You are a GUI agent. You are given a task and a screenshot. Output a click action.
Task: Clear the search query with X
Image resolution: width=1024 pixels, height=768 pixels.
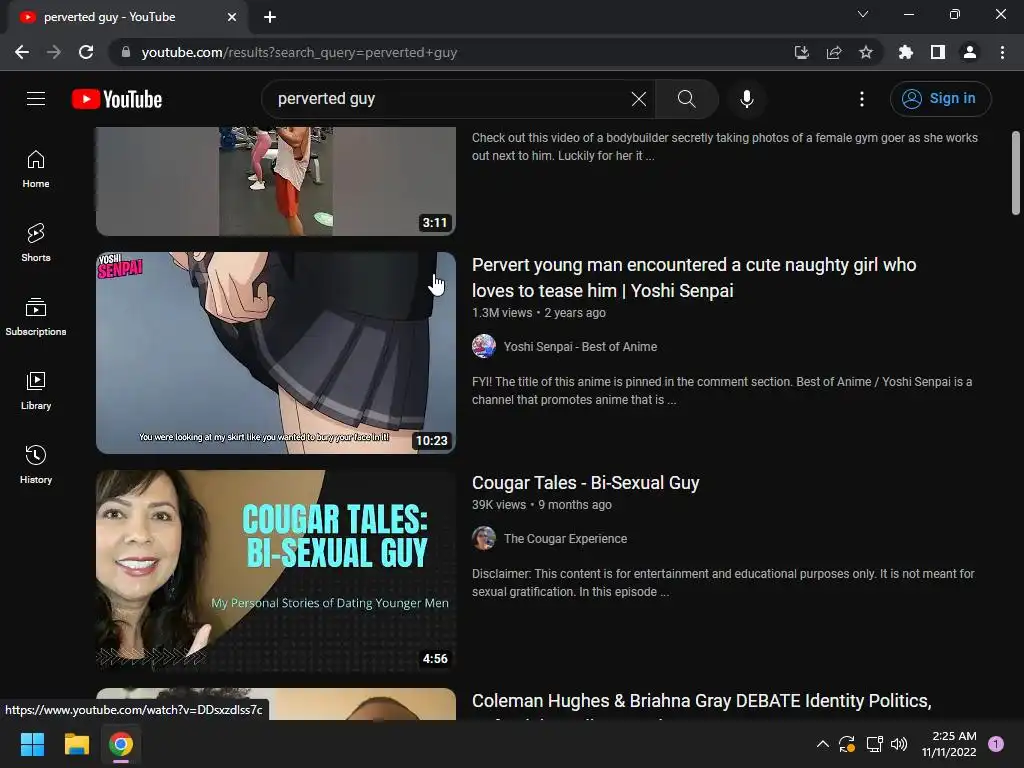click(639, 99)
